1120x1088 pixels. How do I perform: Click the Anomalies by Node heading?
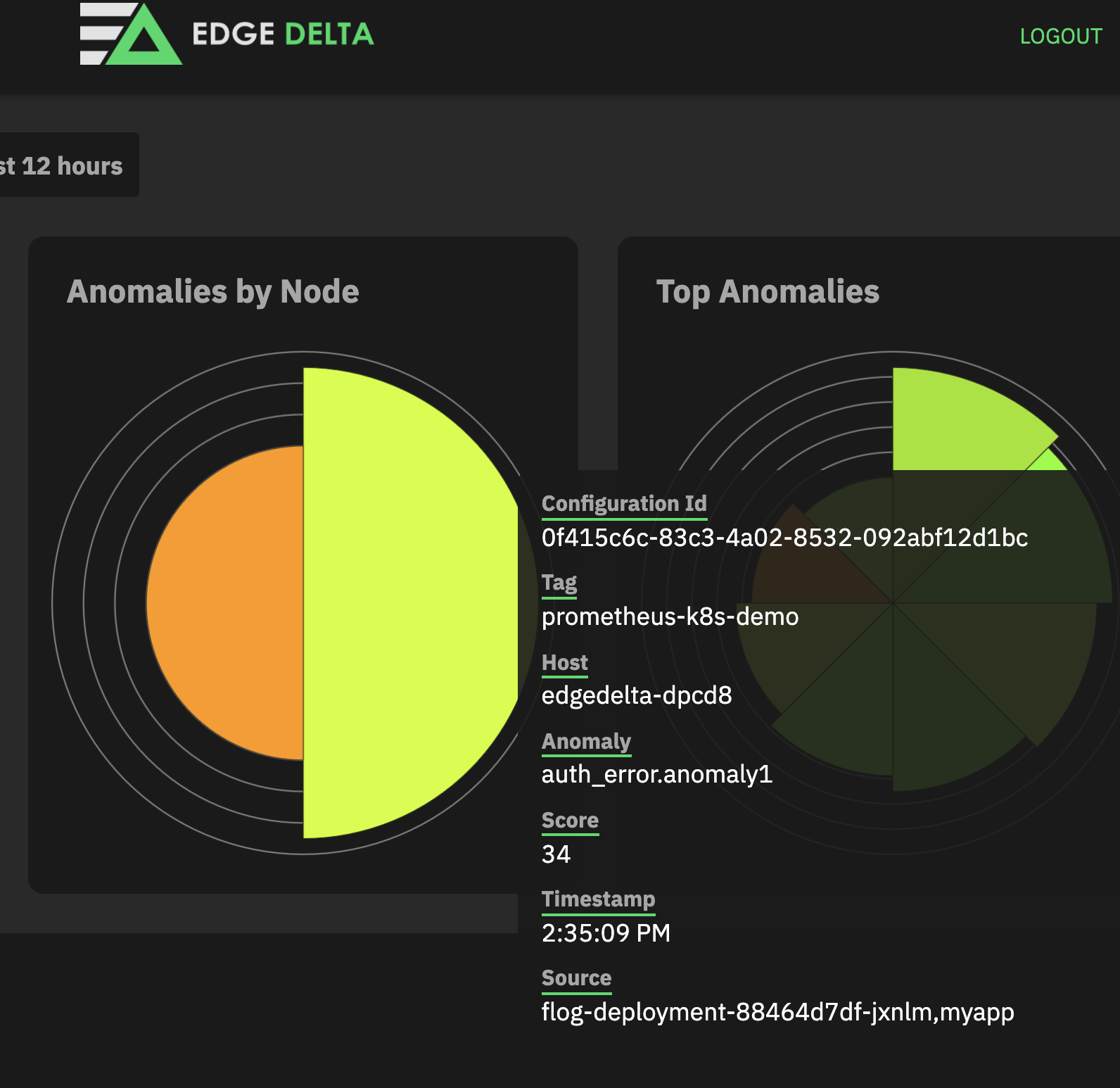tap(212, 292)
